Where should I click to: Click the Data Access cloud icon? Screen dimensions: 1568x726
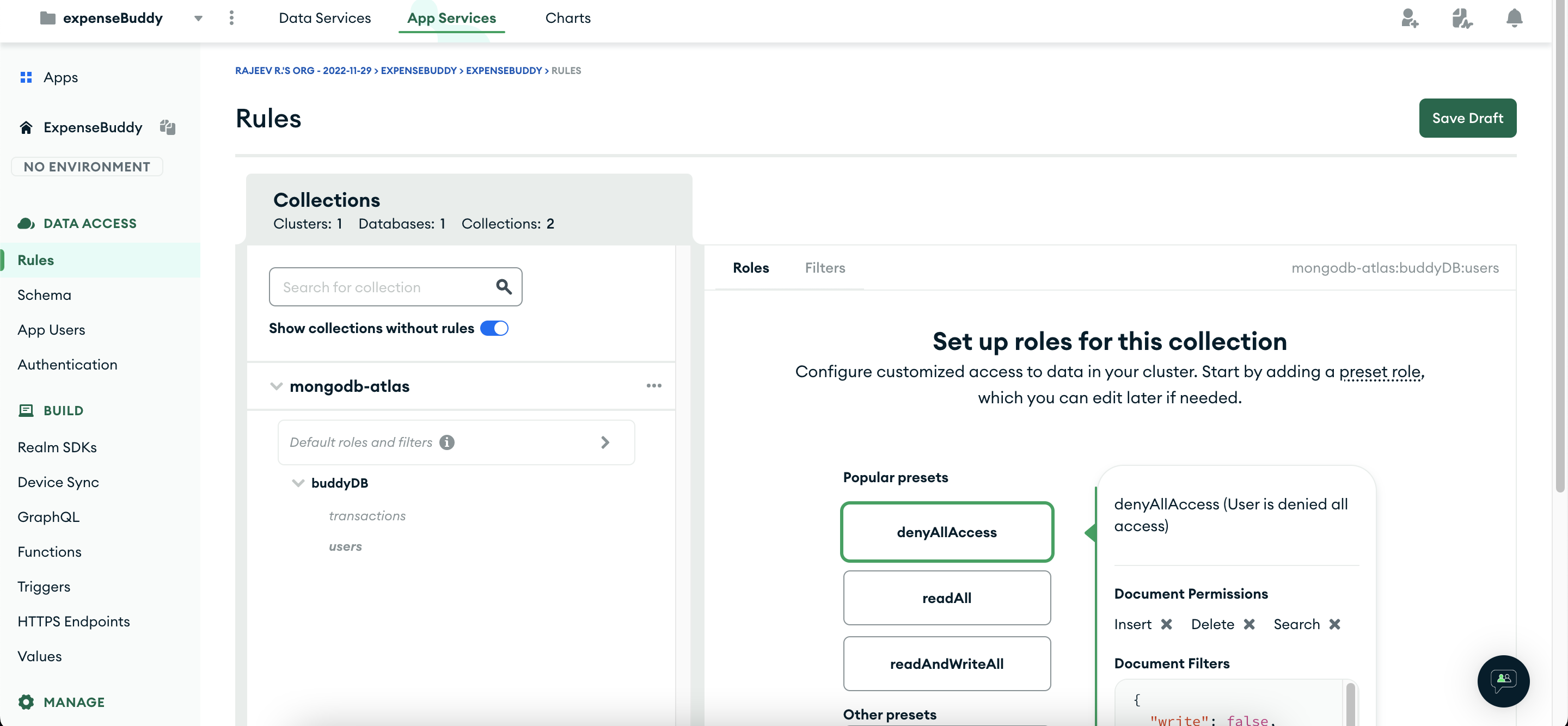point(26,223)
